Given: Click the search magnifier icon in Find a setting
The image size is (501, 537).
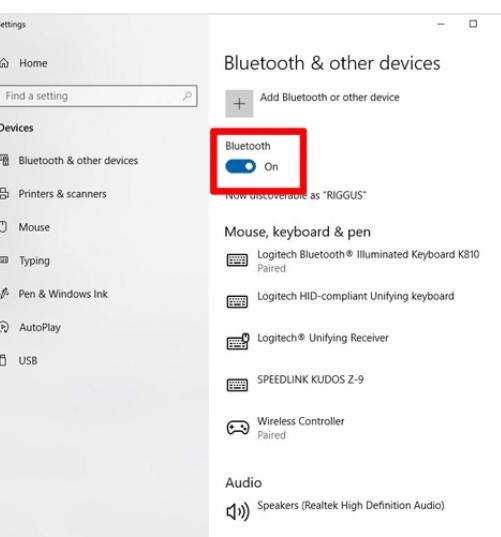Looking at the screenshot, I should click(x=187, y=96).
